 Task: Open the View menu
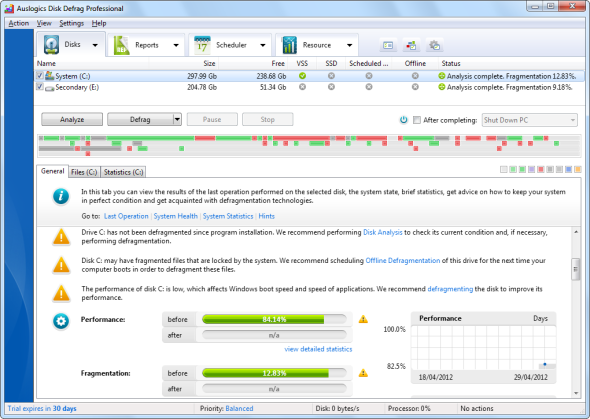(44, 23)
